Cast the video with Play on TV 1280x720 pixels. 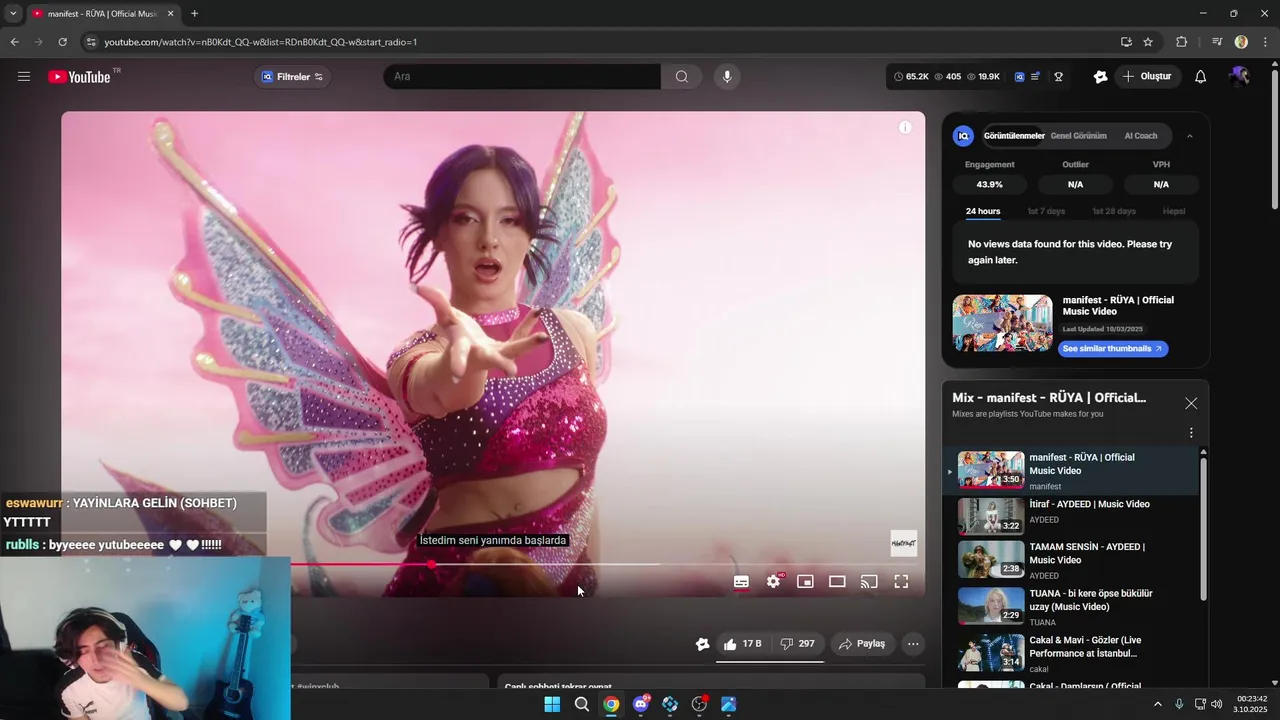pyautogui.click(x=869, y=582)
